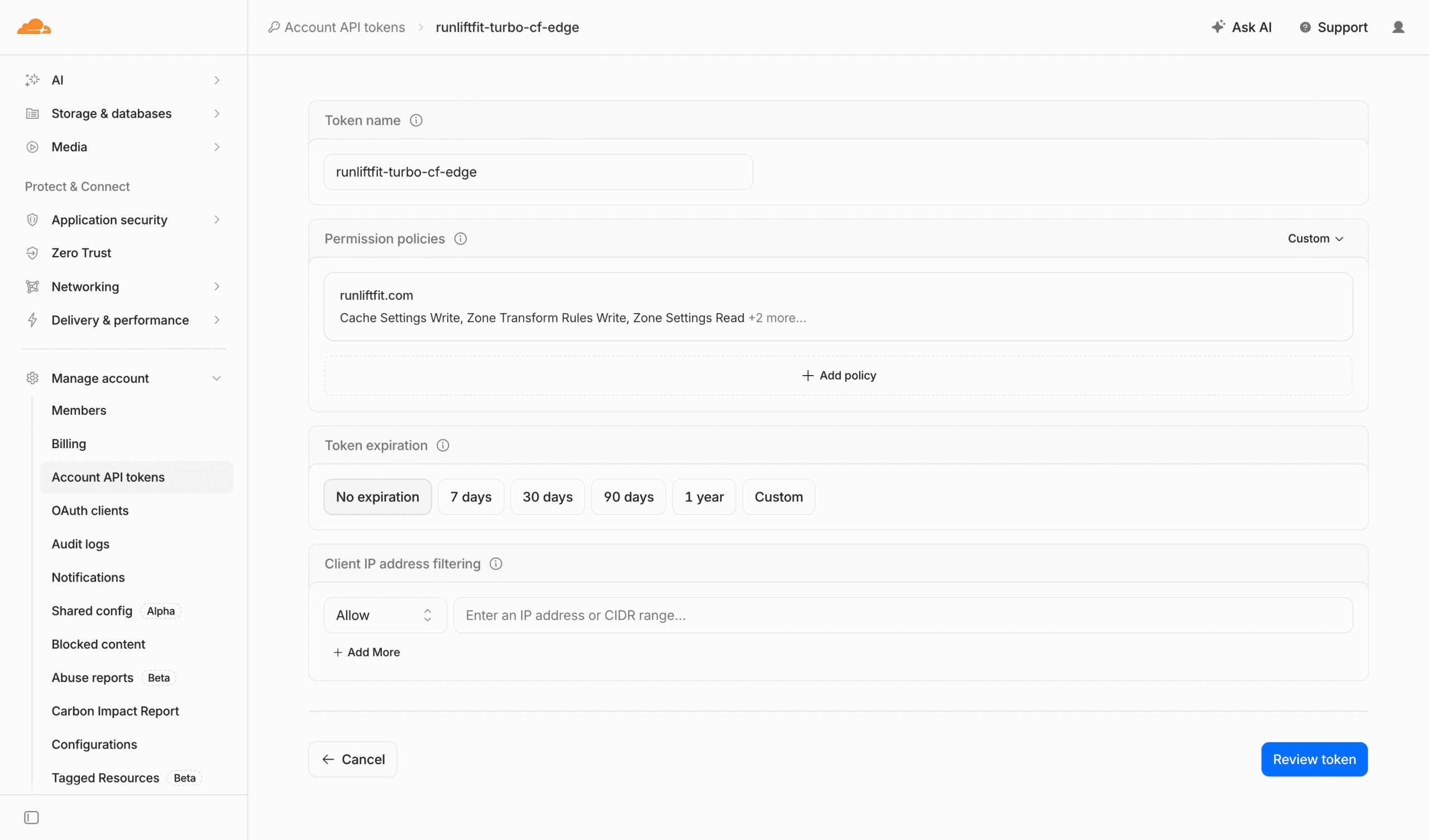Viewport: 1429px width, 840px height.
Task: Open the user profile icon
Action: point(1398,27)
